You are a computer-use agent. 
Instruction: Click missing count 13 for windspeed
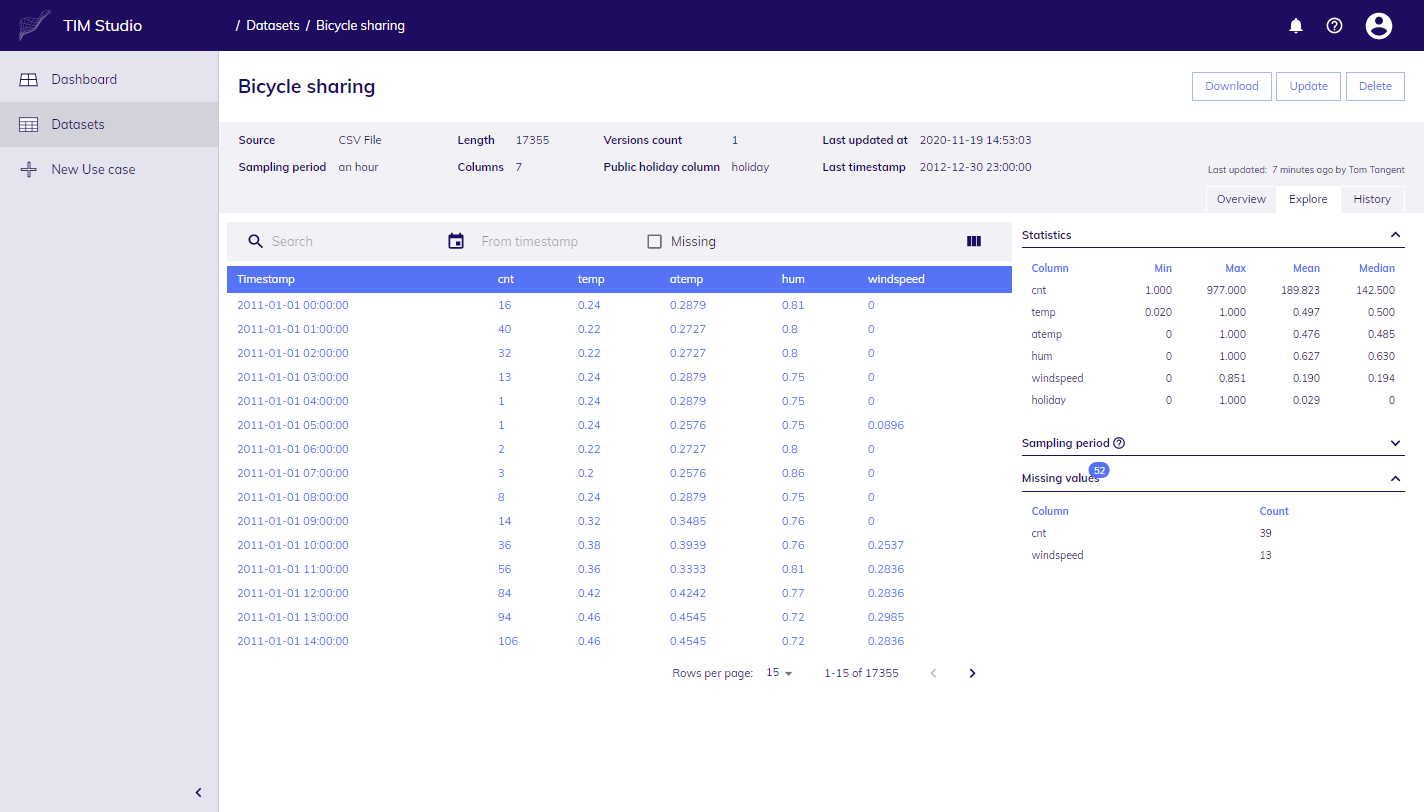click(1266, 555)
